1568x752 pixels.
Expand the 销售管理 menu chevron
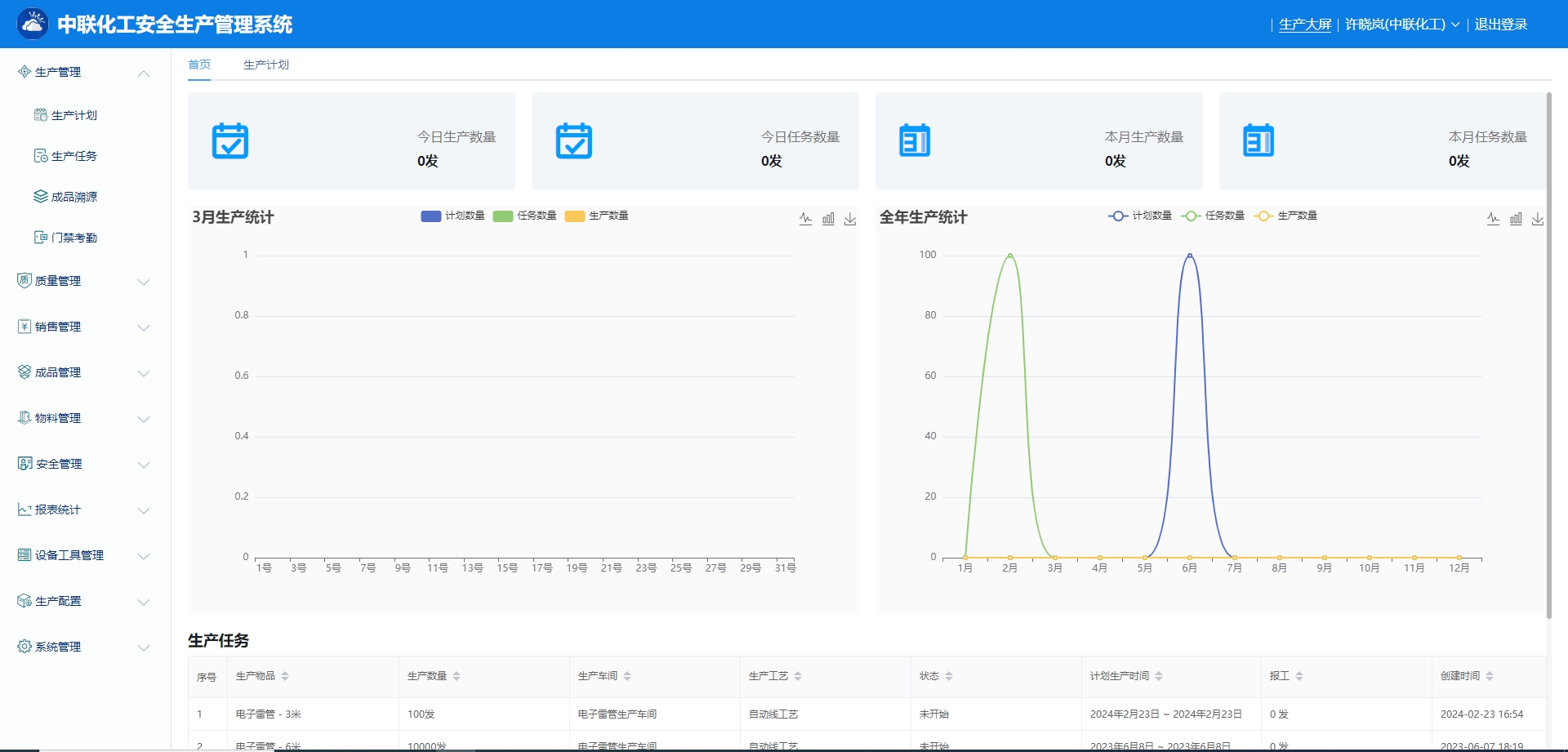pos(144,328)
